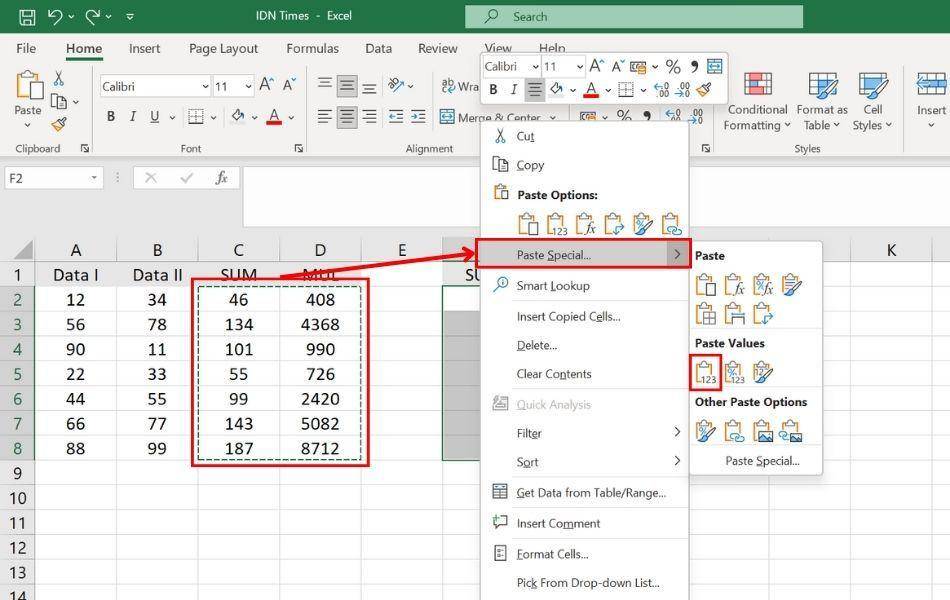Choose Linked Picture under Other Paste Options
Viewport: 950px width, 600px height.
click(x=791, y=431)
